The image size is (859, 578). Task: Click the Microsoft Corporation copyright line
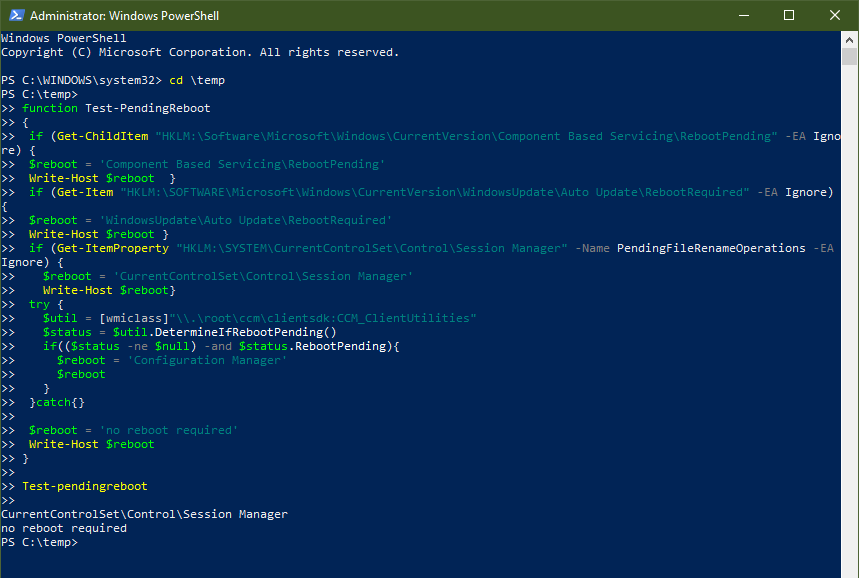coord(200,52)
